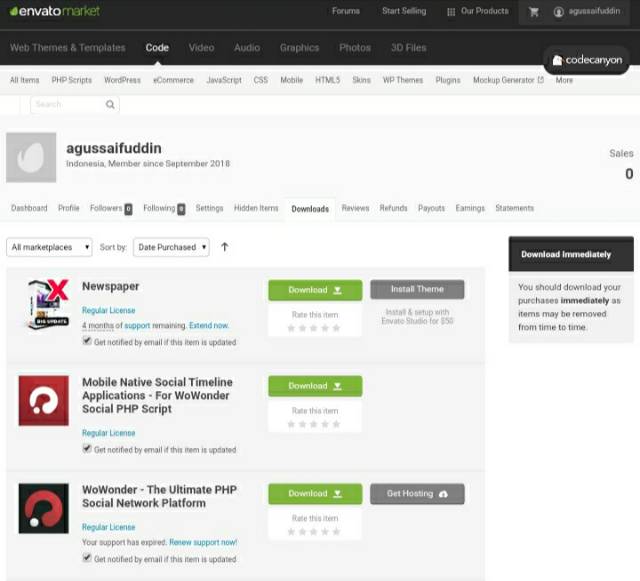Open the Reviews tab
Image resolution: width=640 pixels, height=581 pixels.
pyautogui.click(x=356, y=208)
